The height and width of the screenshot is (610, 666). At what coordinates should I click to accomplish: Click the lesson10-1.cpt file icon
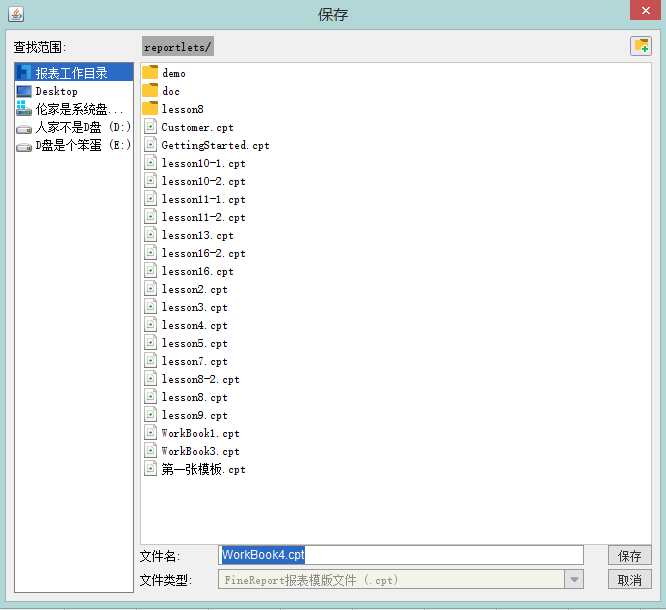coord(150,163)
